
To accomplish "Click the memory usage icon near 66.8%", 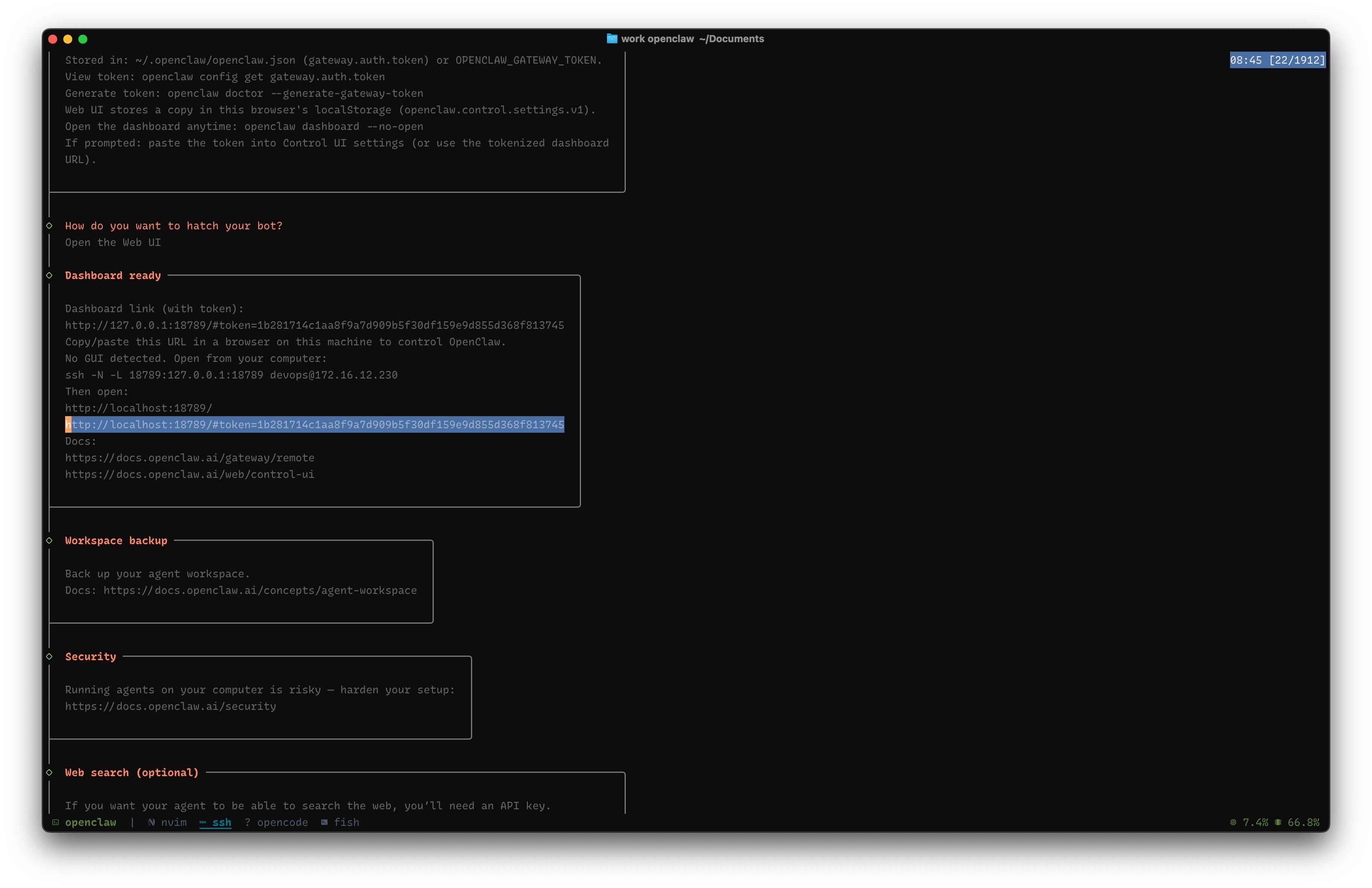I will pyautogui.click(x=1278, y=822).
